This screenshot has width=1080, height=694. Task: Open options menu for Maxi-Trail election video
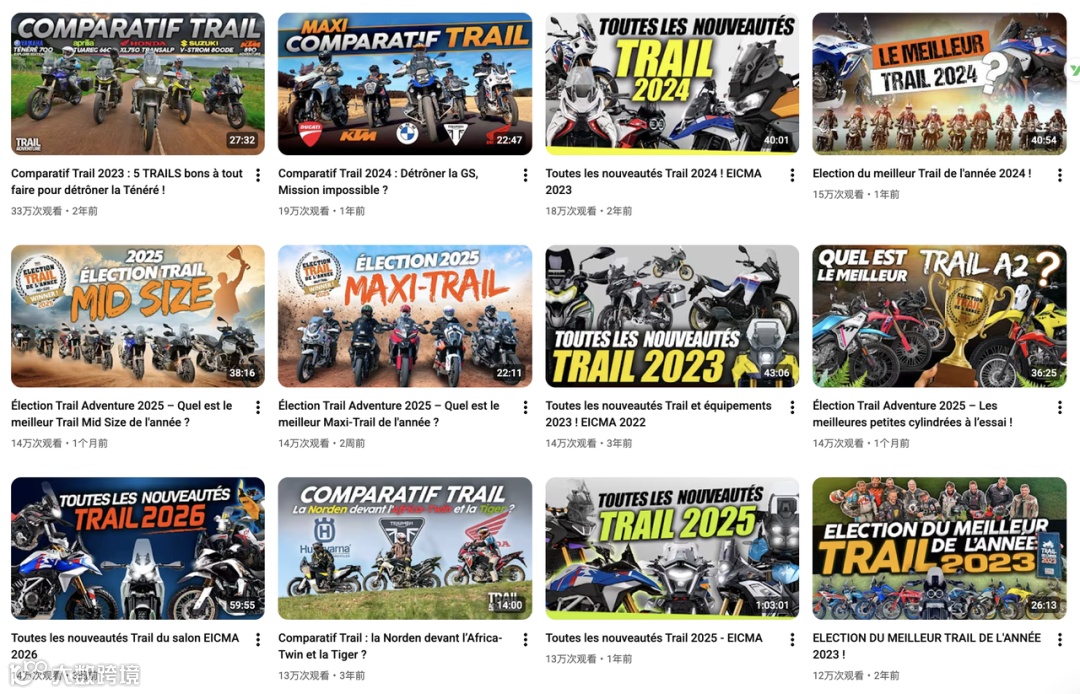pyautogui.click(x=526, y=408)
